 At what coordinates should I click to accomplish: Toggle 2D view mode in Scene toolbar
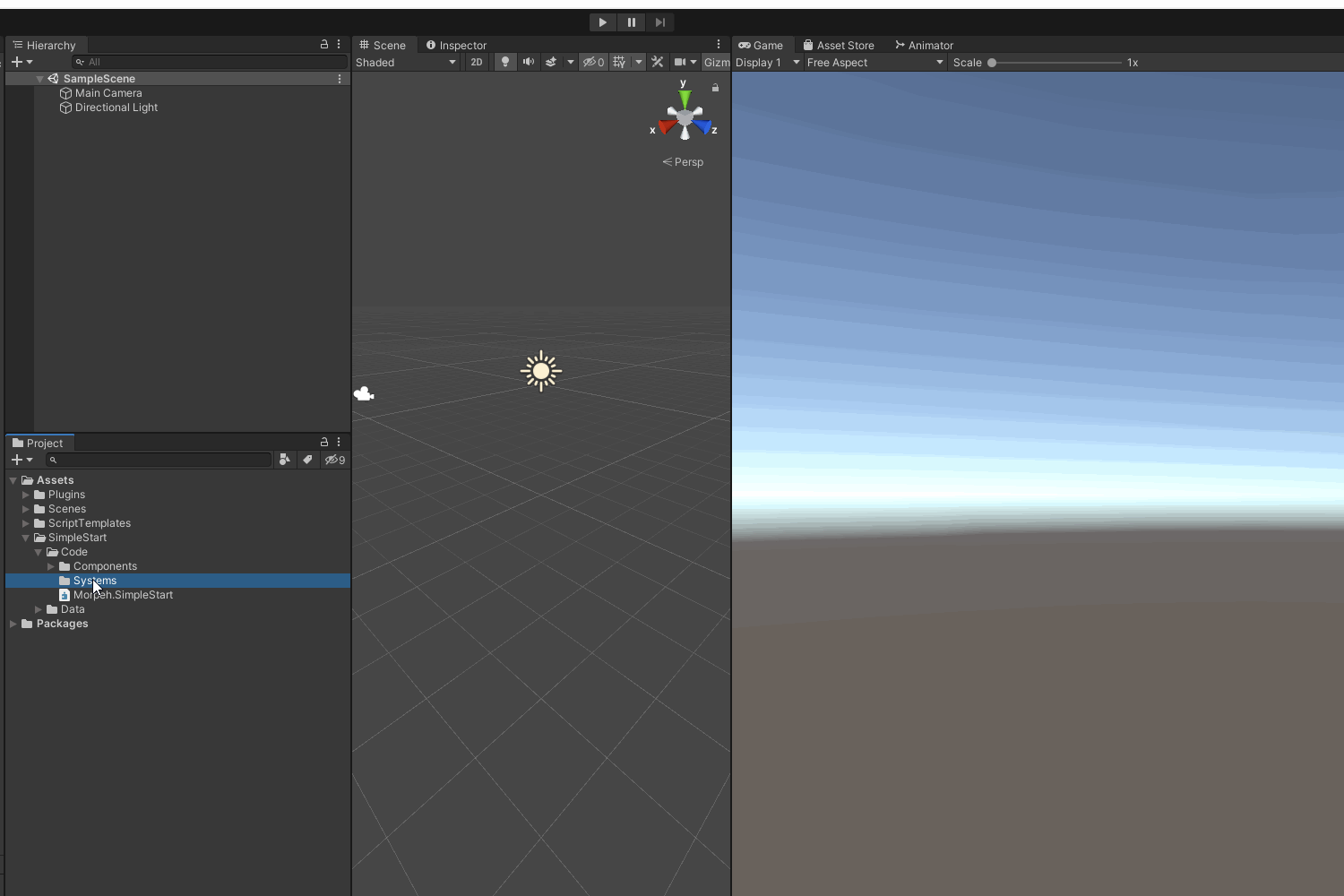(476, 62)
